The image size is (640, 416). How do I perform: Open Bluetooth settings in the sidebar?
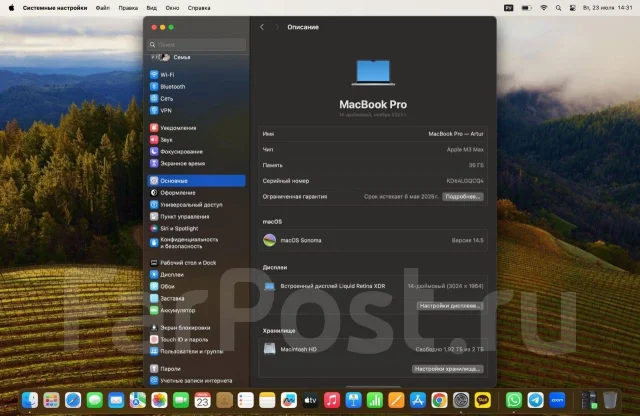(196, 87)
